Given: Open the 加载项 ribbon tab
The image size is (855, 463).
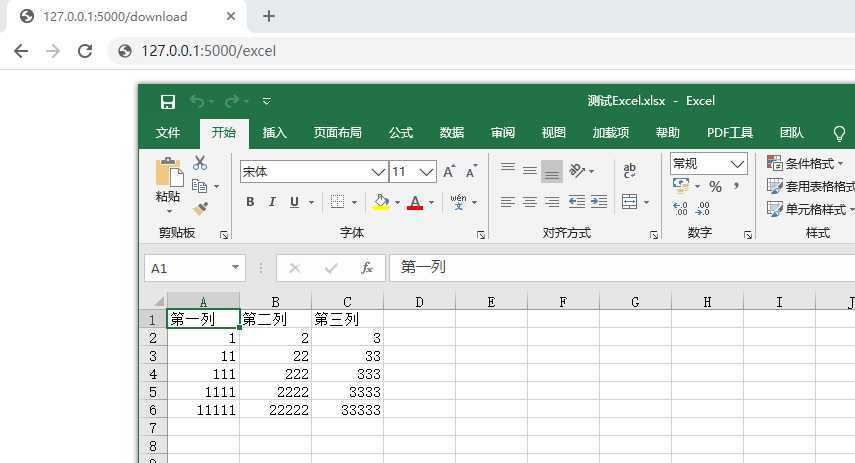Looking at the screenshot, I should tap(611, 133).
